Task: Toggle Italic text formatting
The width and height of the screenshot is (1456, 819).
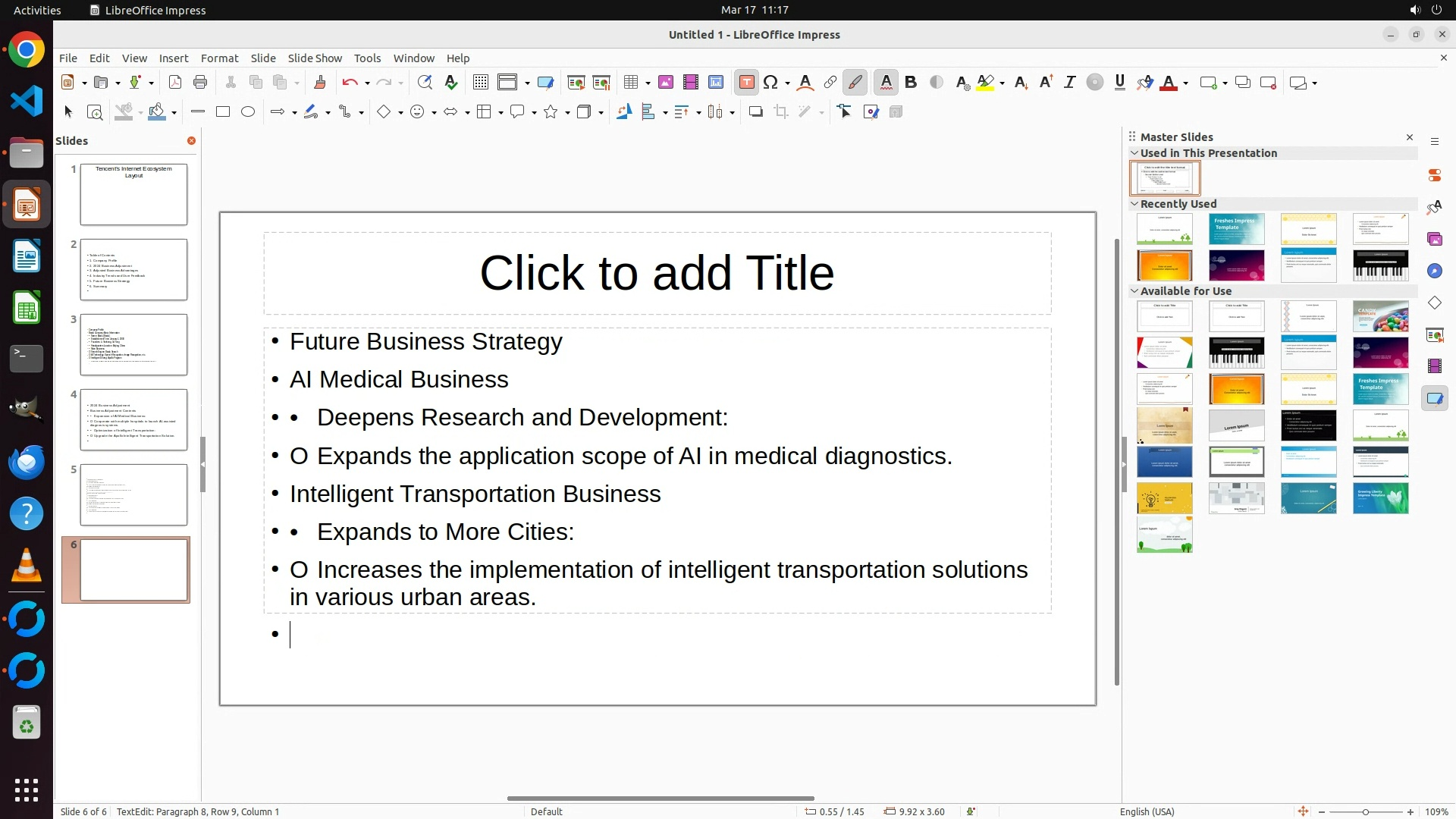Action: click(x=1069, y=83)
